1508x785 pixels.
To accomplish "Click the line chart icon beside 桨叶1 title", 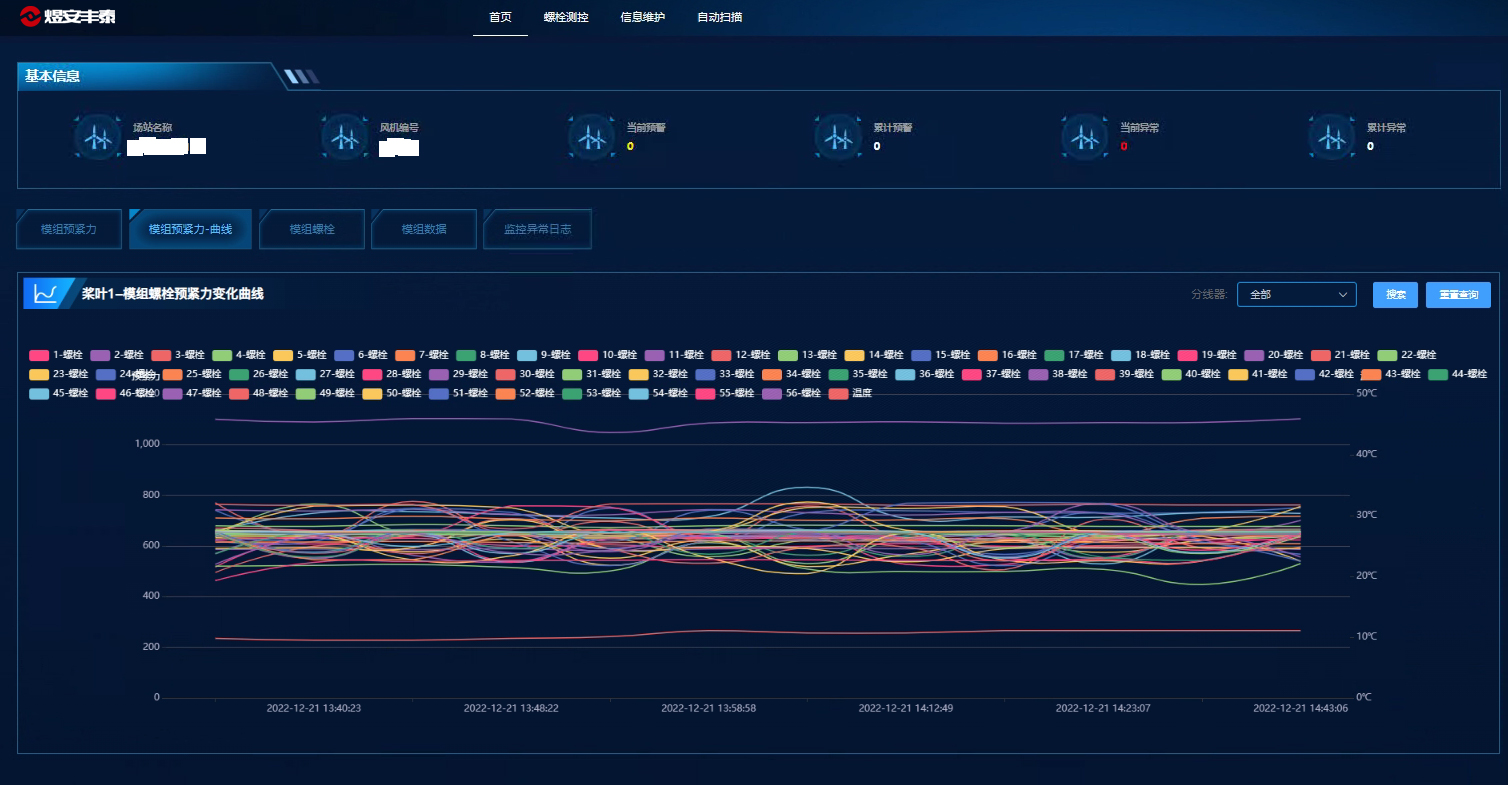I will click(45, 294).
